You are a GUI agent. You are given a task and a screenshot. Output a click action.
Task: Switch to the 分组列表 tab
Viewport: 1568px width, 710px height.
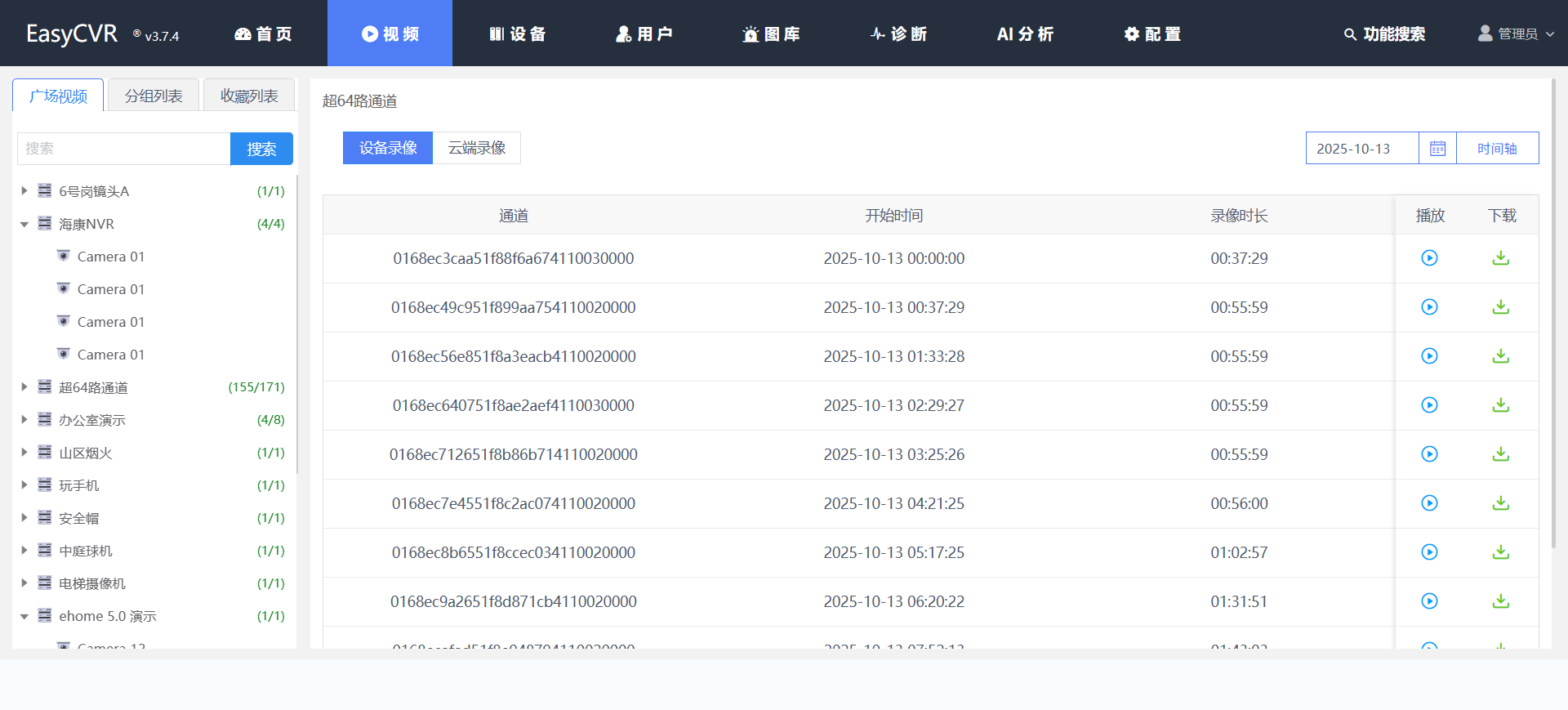[x=154, y=96]
